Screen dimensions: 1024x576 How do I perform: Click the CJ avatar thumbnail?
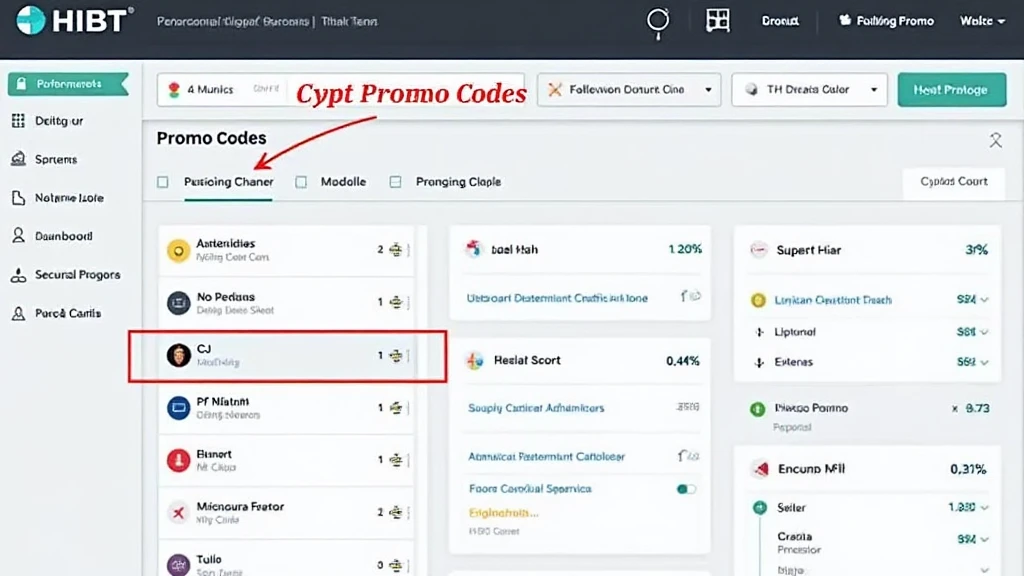[x=178, y=355]
